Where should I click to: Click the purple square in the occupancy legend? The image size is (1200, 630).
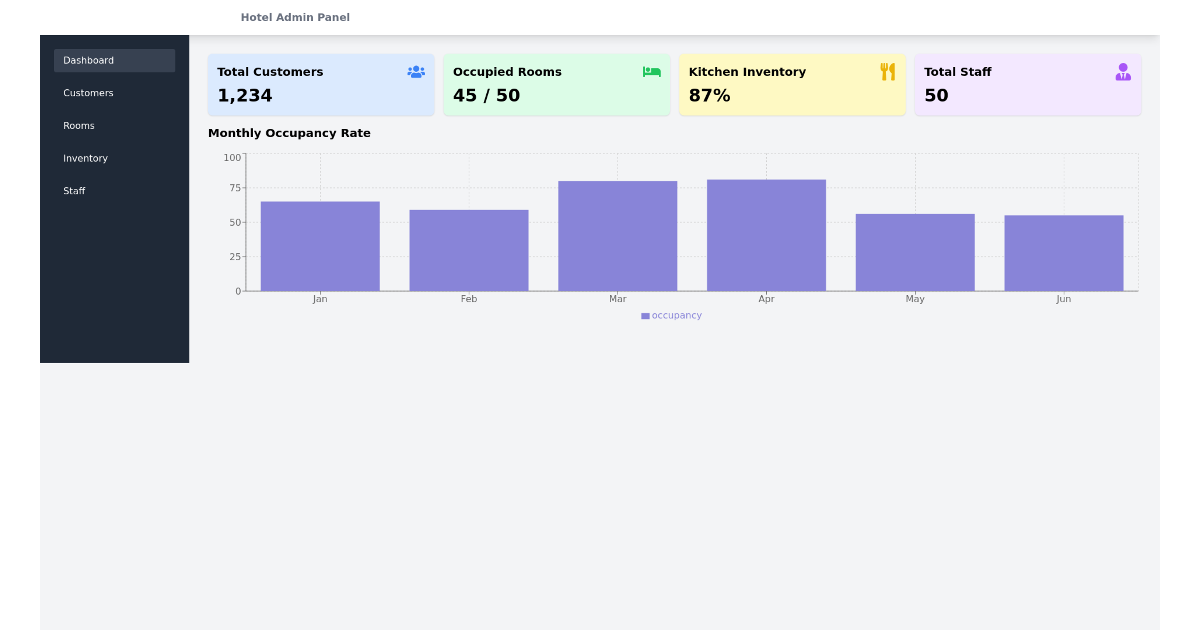click(643, 315)
